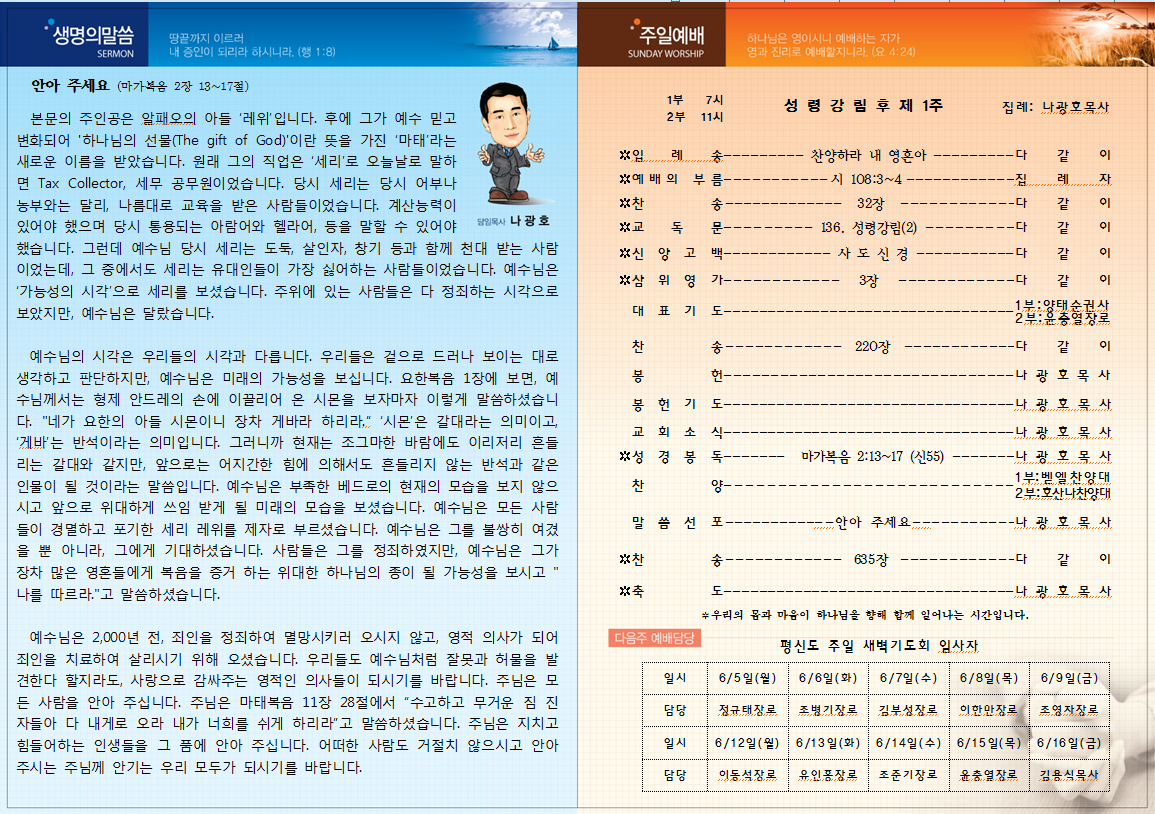Click the 축도 order label
This screenshot has width=1155, height=814.
(671, 592)
